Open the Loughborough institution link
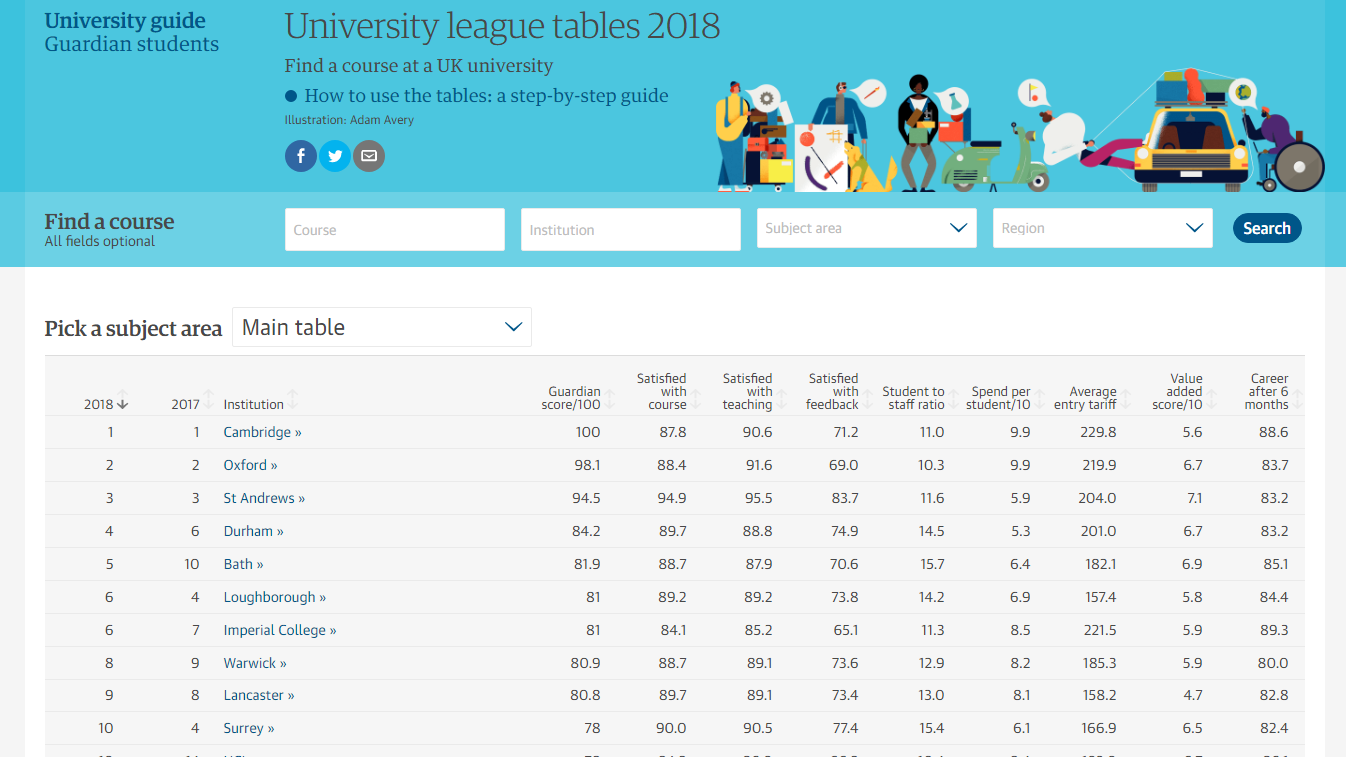Screen dimensions: 1346x757 point(275,597)
